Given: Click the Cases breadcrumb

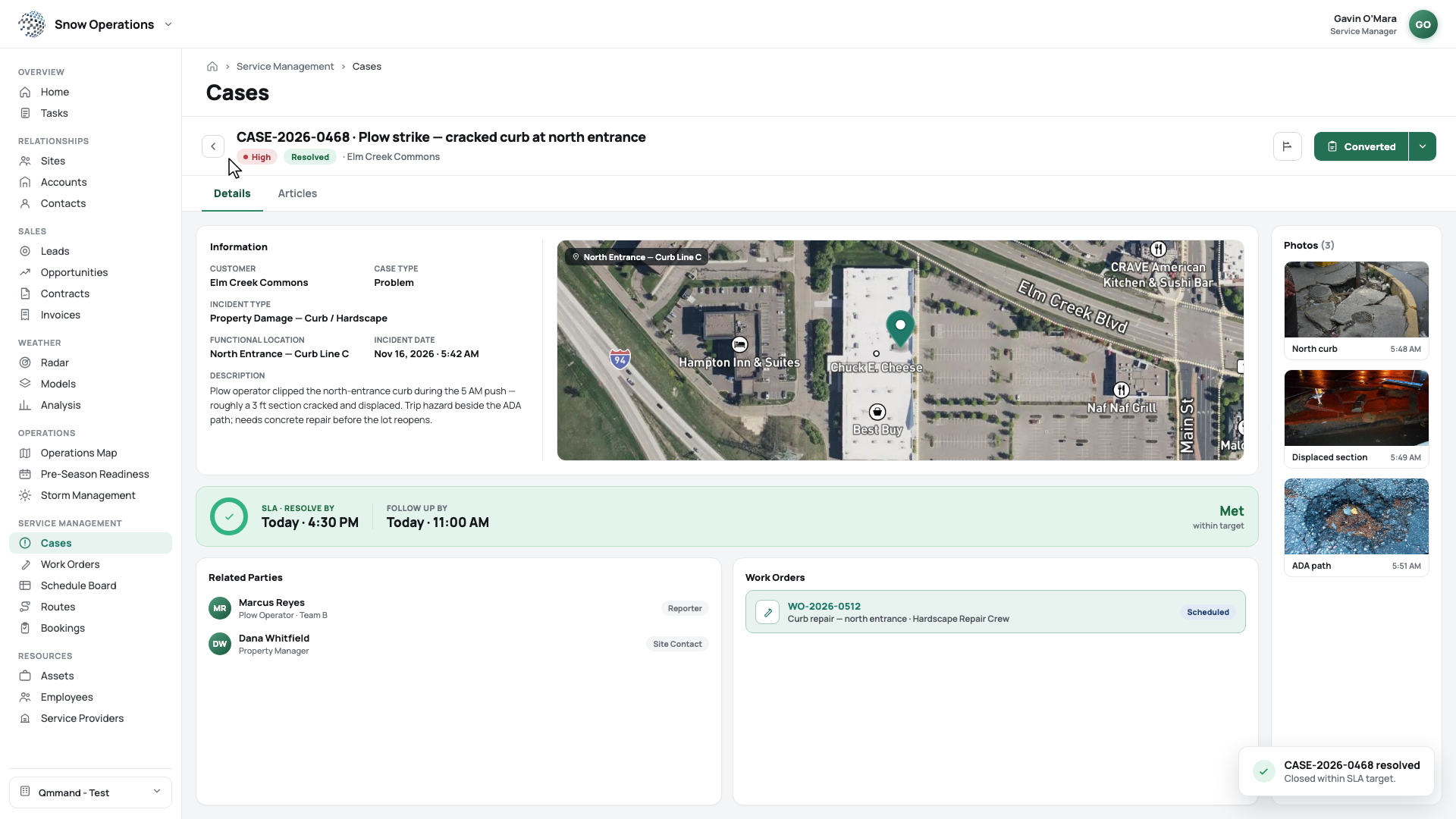Looking at the screenshot, I should (x=367, y=67).
